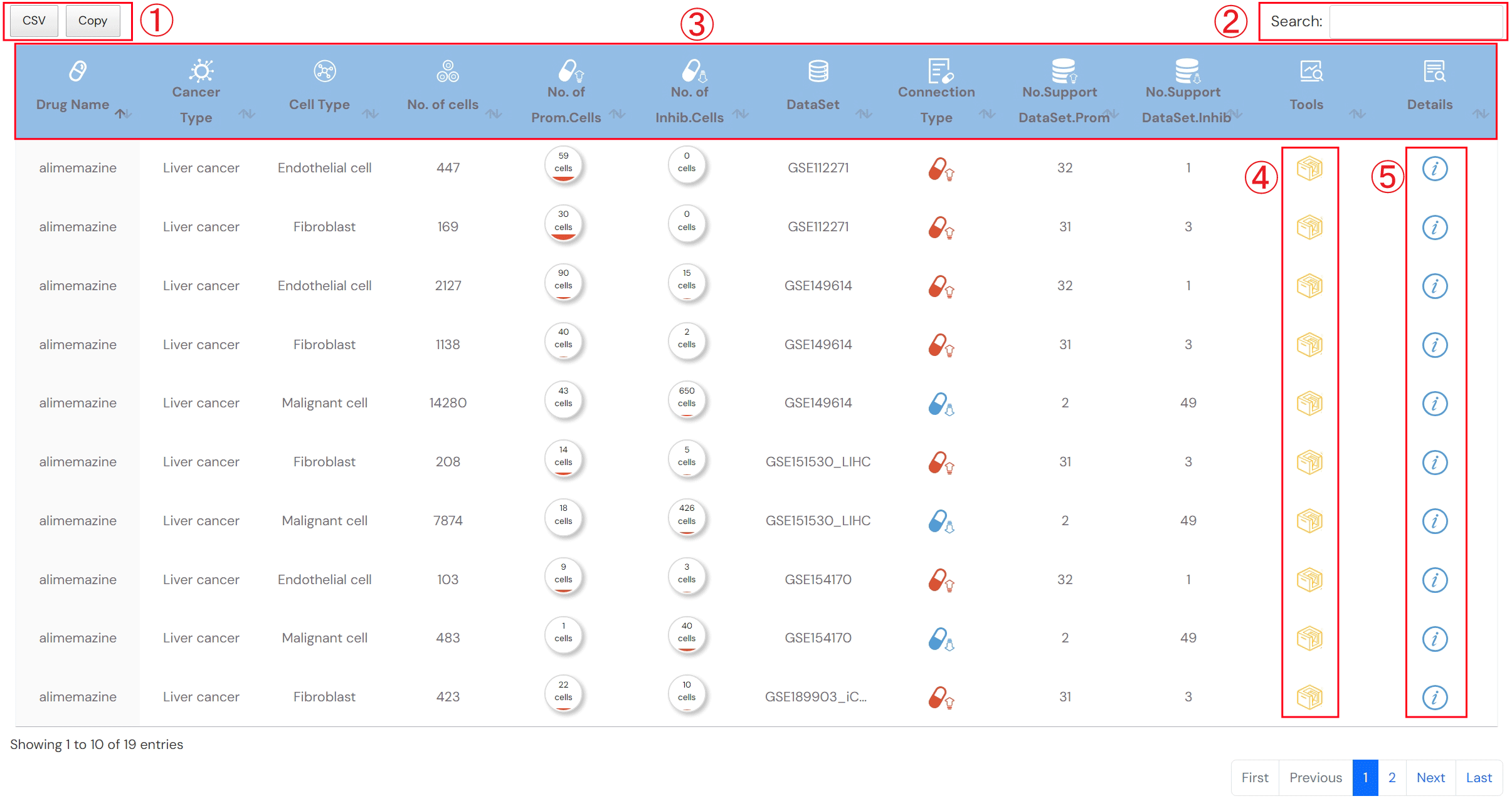This screenshot has width=1512, height=801.
Task: Click blue inhibit pill icon in 14280 cells row
Action: coord(940,404)
